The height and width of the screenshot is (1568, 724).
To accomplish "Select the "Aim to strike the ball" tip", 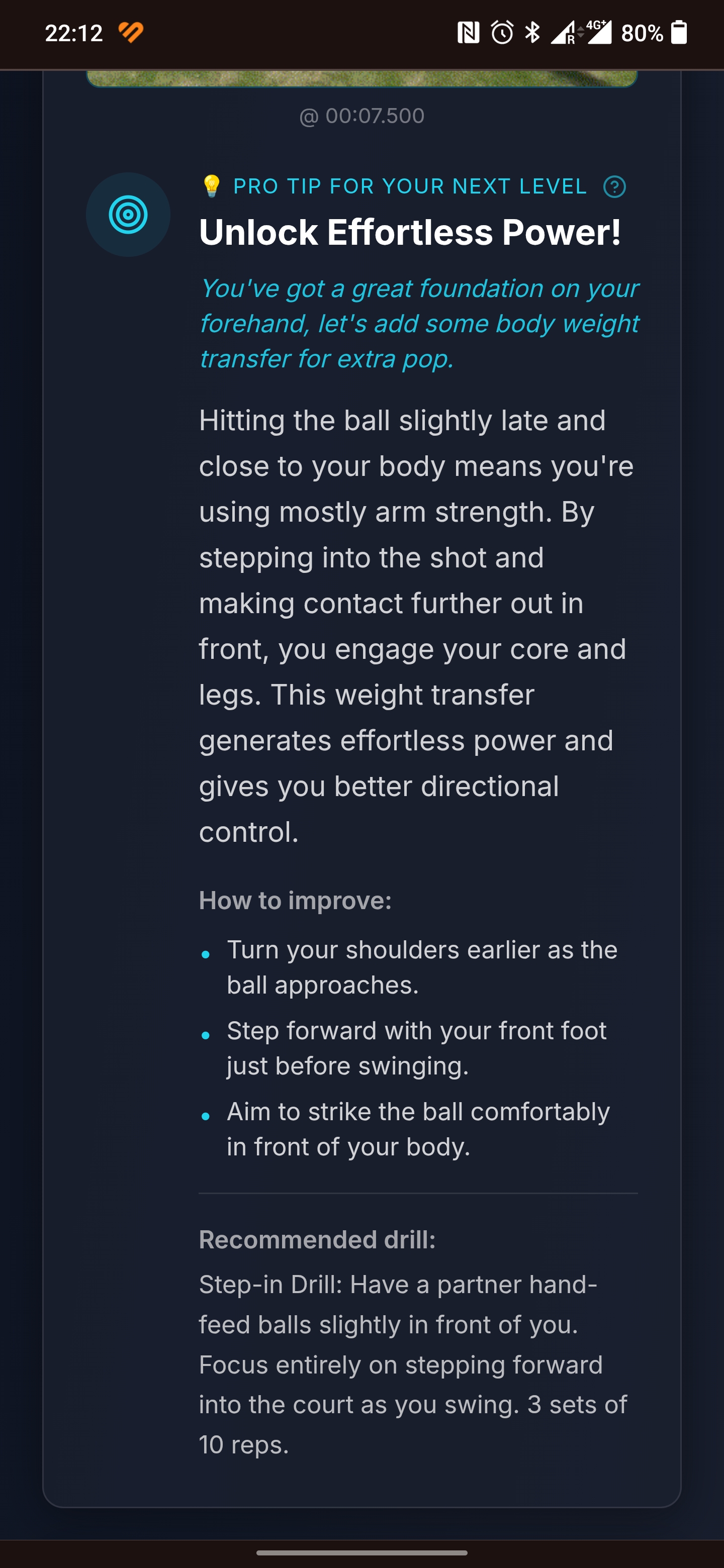I will pos(418,1129).
